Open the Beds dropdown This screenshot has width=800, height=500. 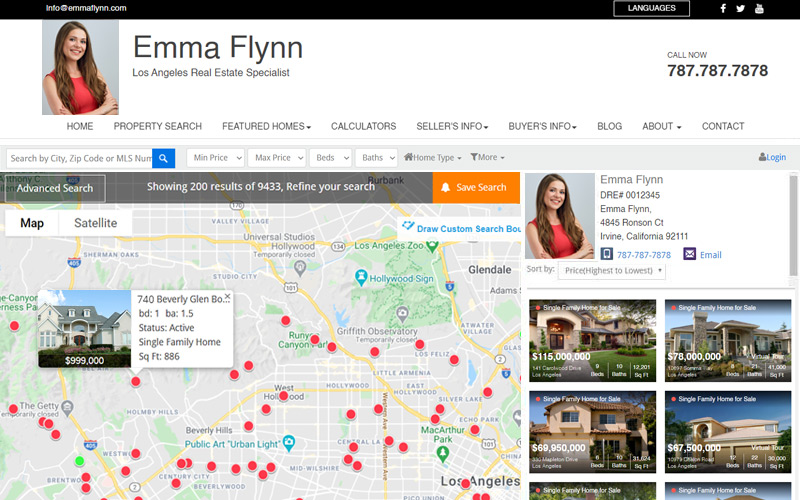coord(330,158)
